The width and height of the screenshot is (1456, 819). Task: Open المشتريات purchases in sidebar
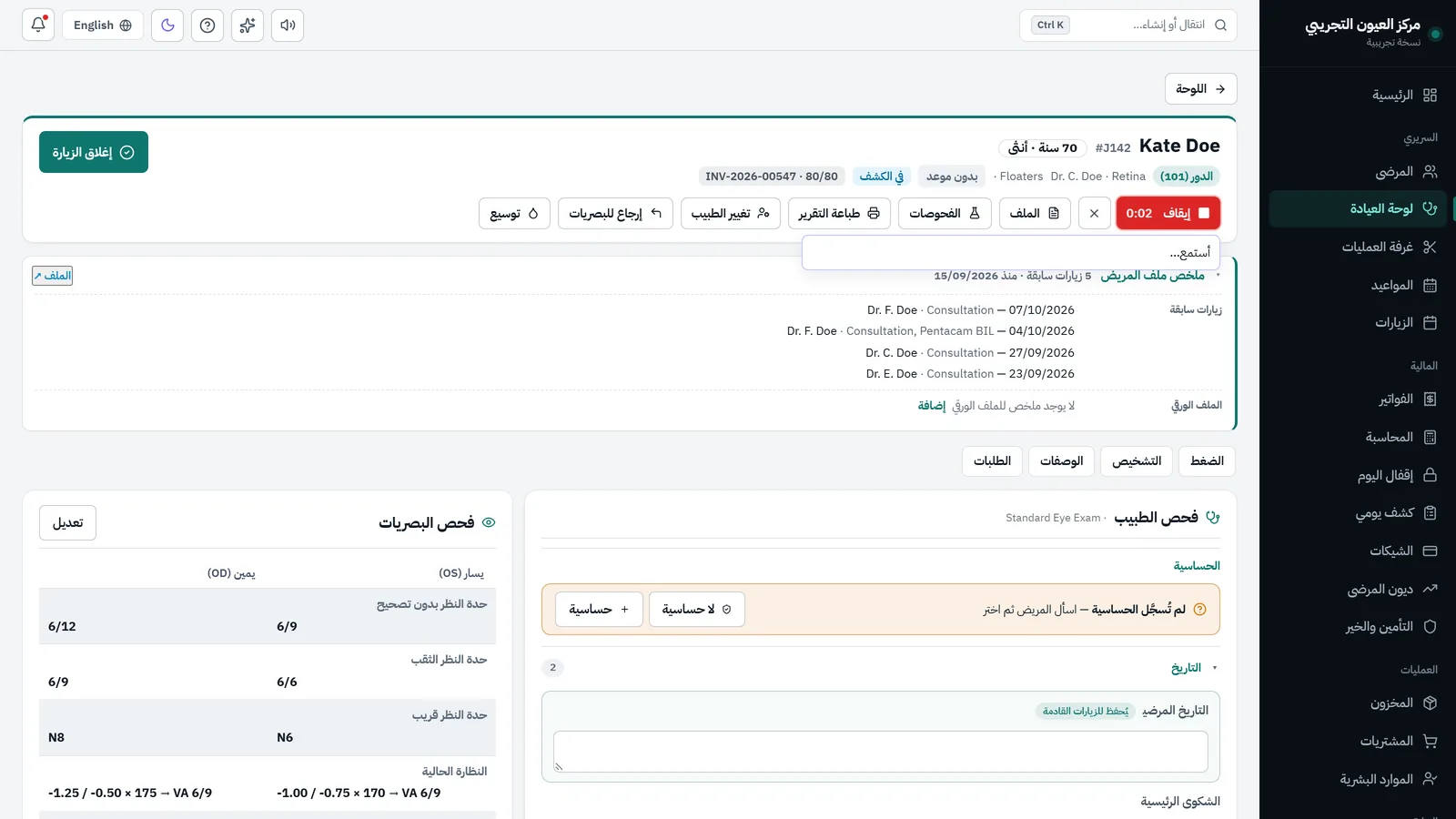point(1357,741)
